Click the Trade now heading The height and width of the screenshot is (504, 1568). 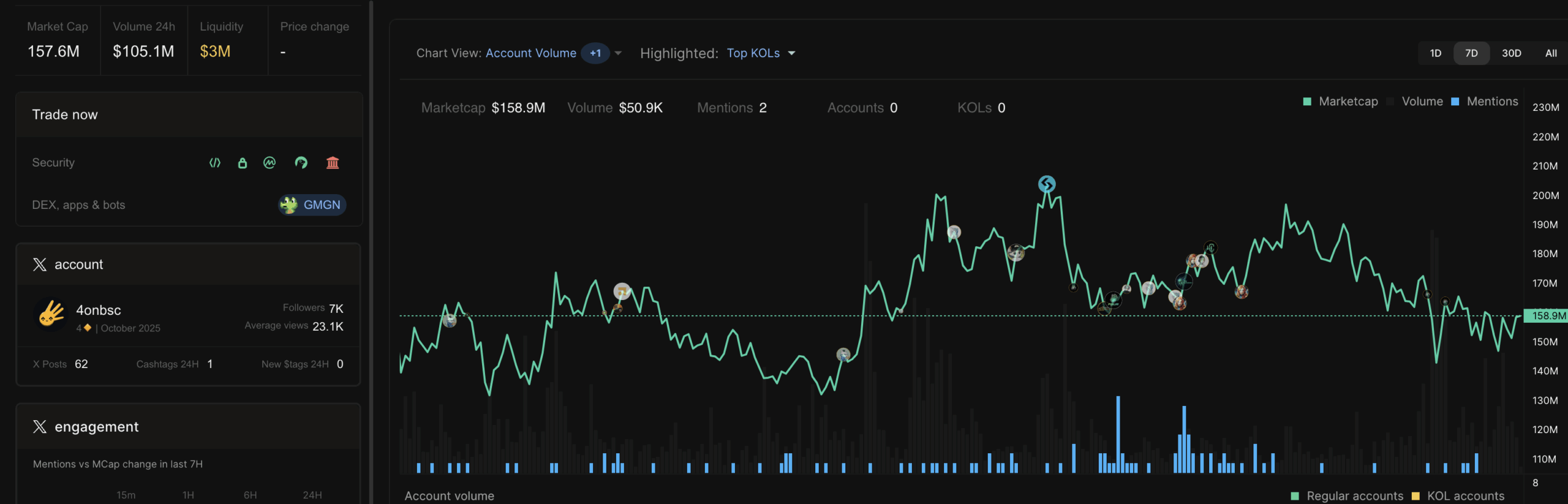(x=65, y=115)
